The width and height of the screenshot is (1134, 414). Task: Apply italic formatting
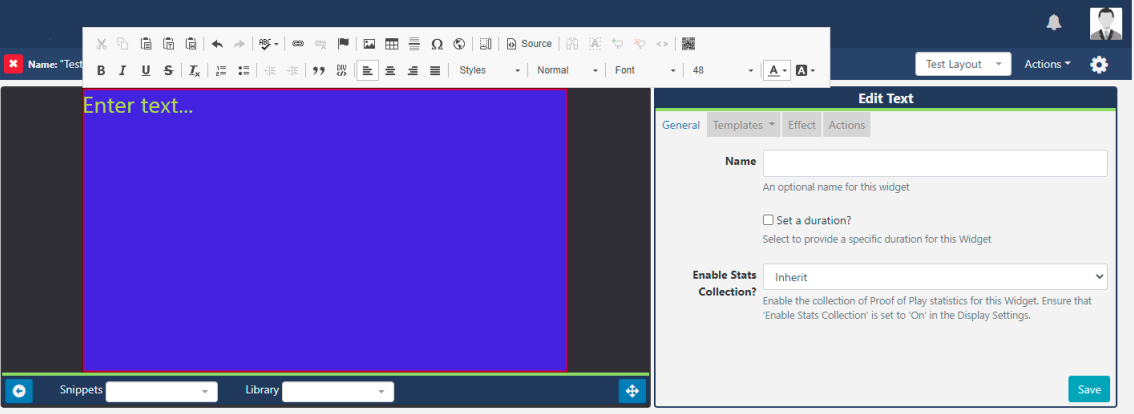(123, 71)
